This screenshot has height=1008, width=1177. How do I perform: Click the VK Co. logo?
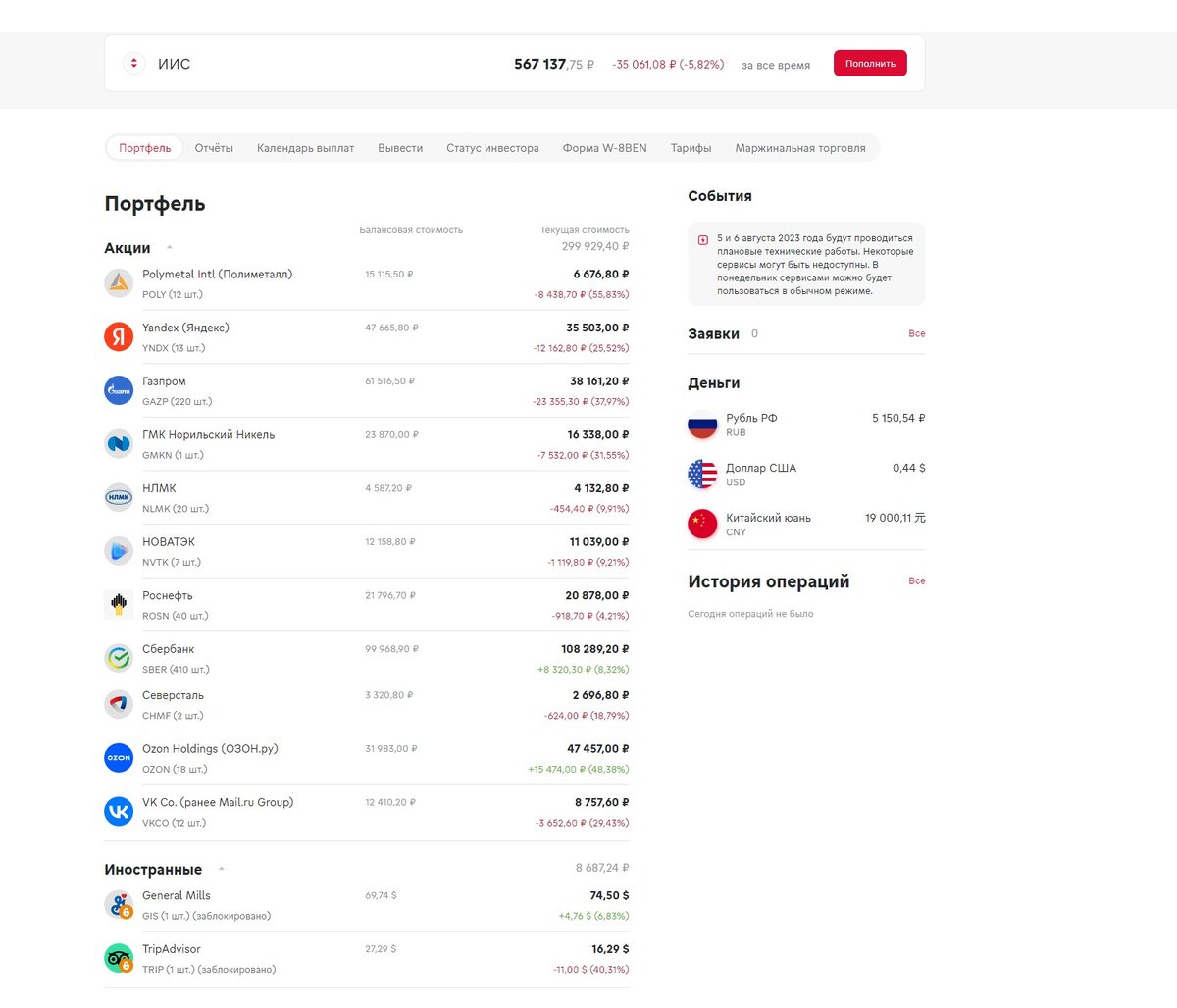click(x=119, y=811)
